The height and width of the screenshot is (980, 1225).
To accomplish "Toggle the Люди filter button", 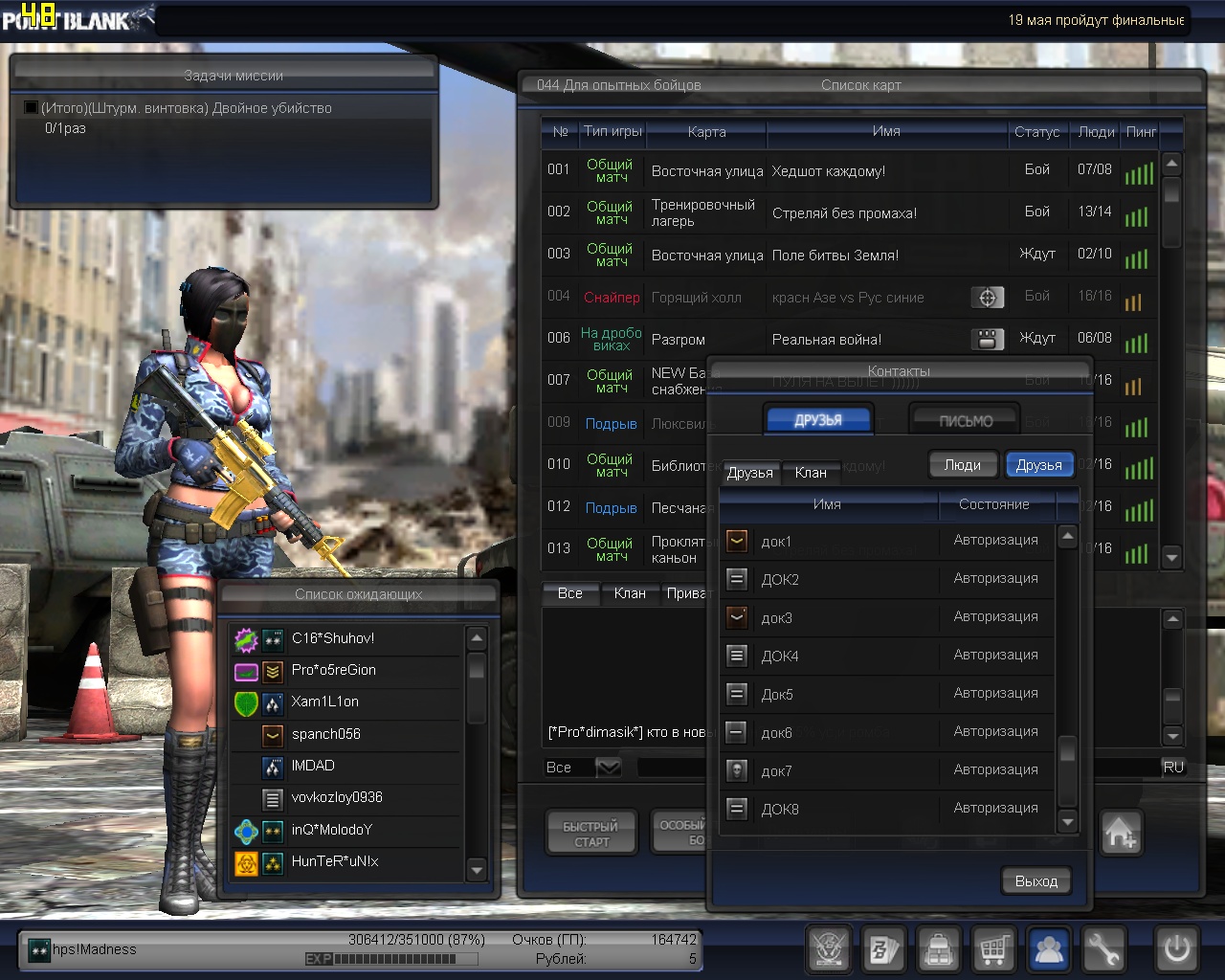I will point(963,465).
